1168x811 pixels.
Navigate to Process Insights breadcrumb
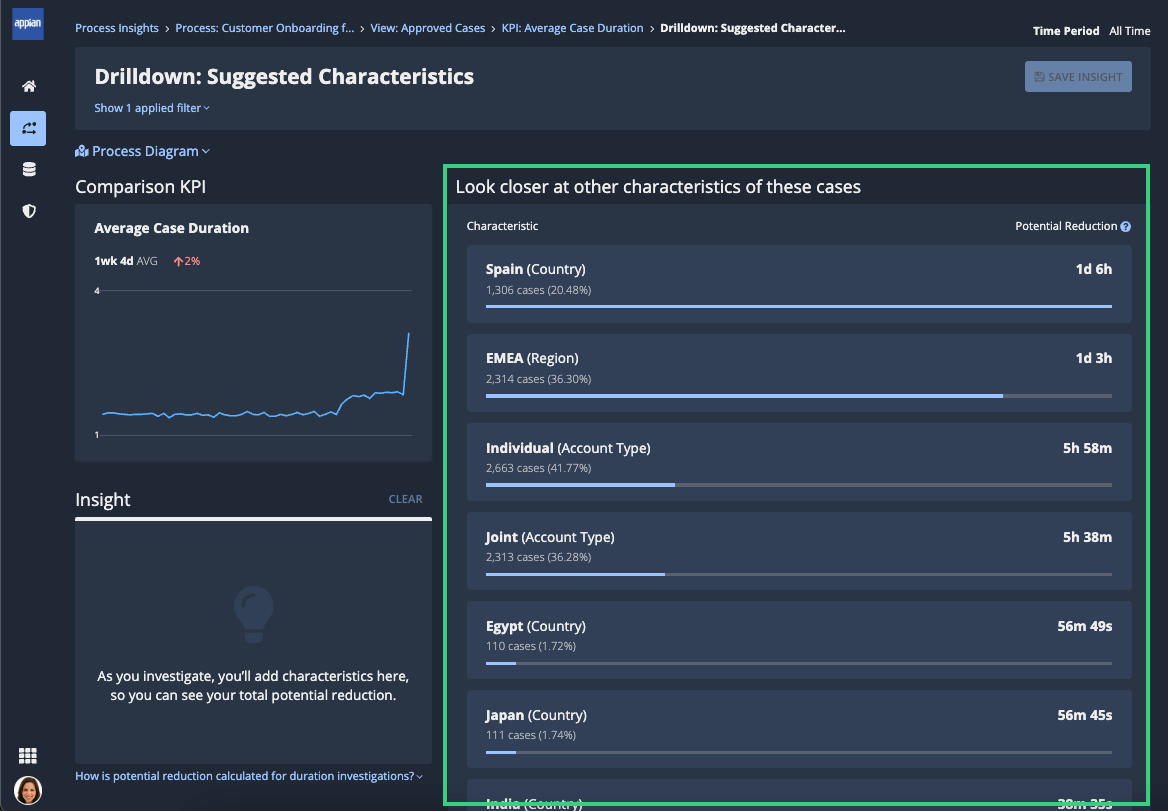(117, 28)
